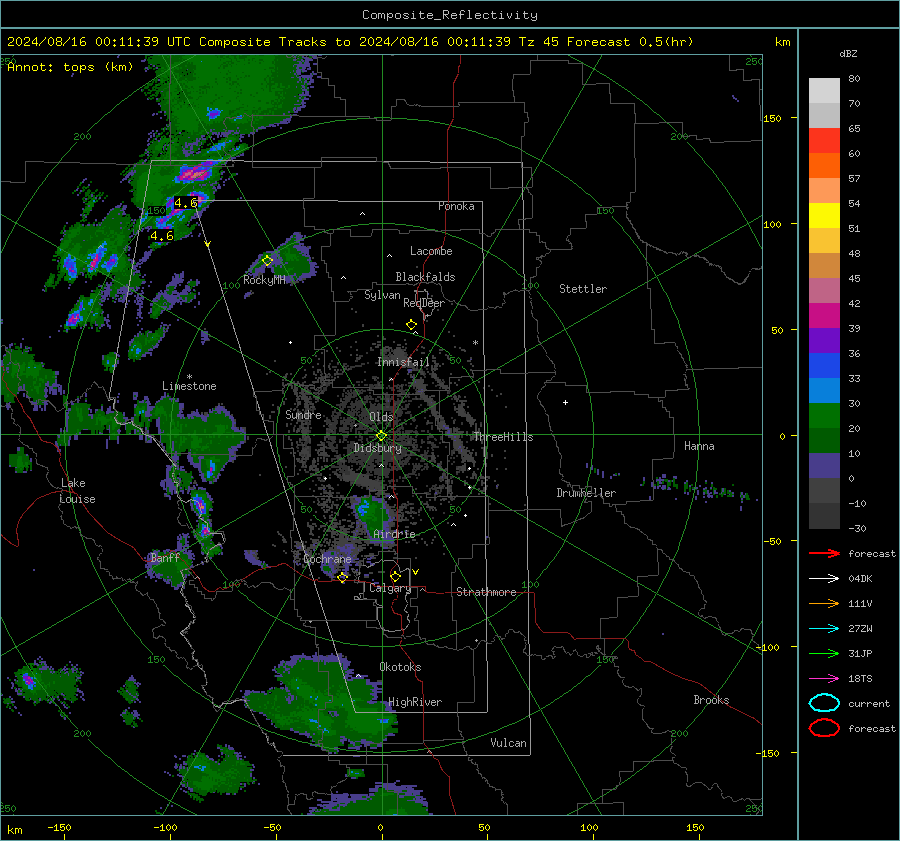
Task: Click the yellow diamond marker near RockyMH
Action: (267, 261)
